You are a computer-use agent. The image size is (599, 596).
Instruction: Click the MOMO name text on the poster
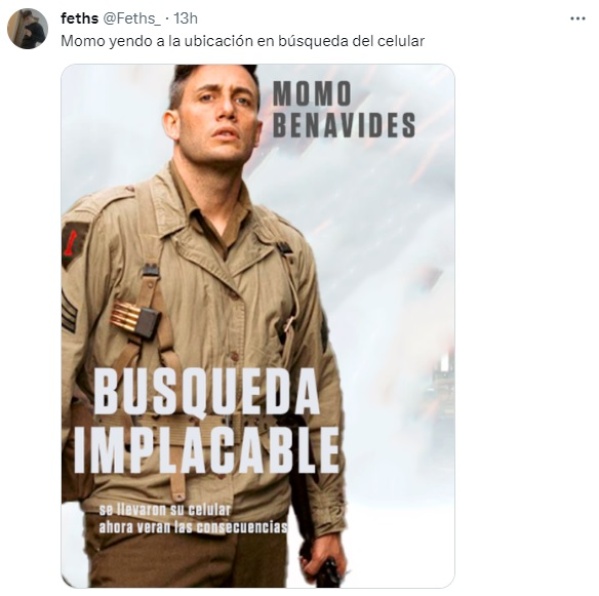coord(312,94)
